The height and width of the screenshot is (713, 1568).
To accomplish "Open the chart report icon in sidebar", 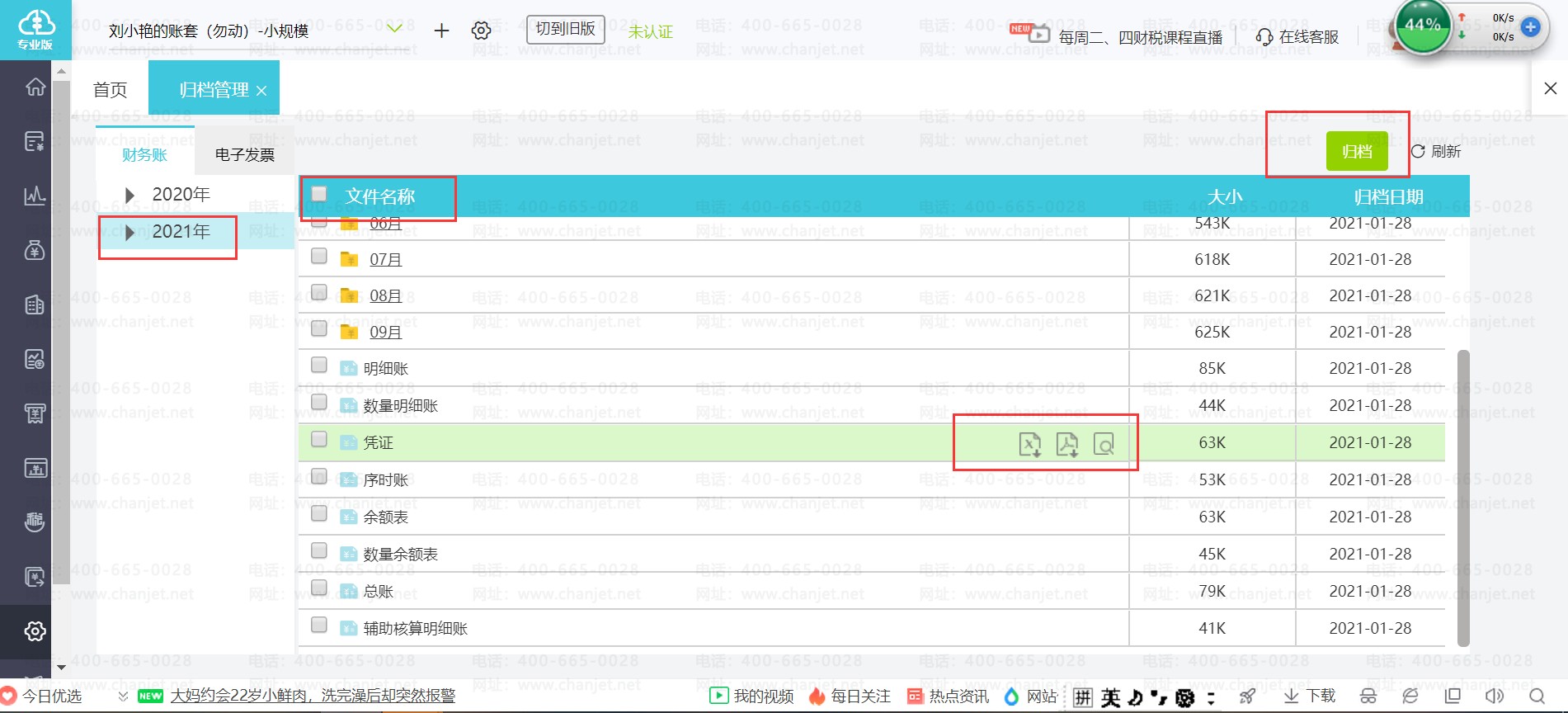I will click(35, 359).
